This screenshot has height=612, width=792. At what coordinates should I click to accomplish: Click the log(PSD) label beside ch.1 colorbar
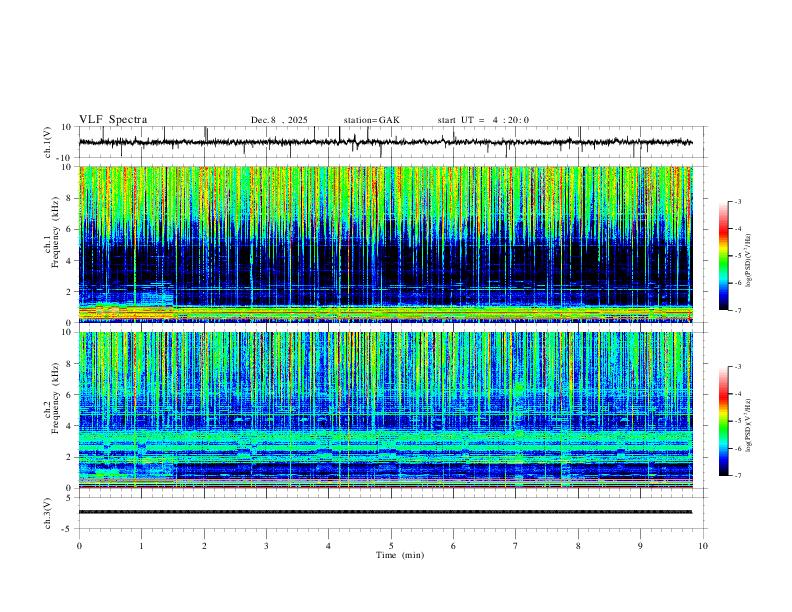pos(748,261)
